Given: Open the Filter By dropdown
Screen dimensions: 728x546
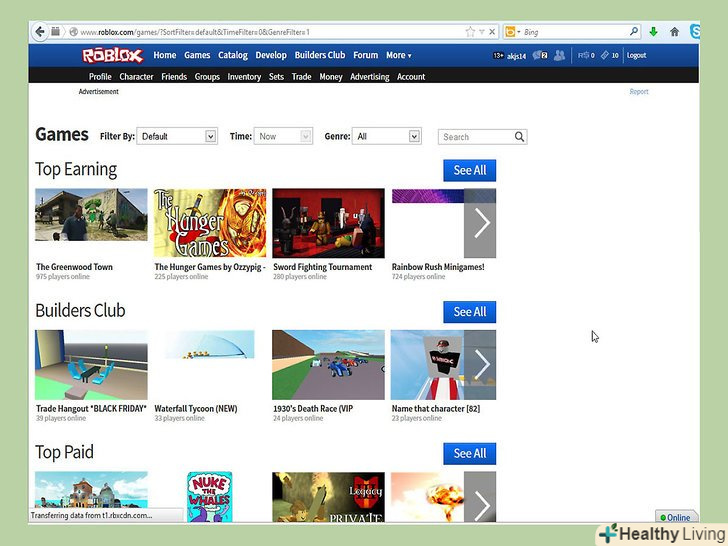Looking at the screenshot, I should click(177, 136).
